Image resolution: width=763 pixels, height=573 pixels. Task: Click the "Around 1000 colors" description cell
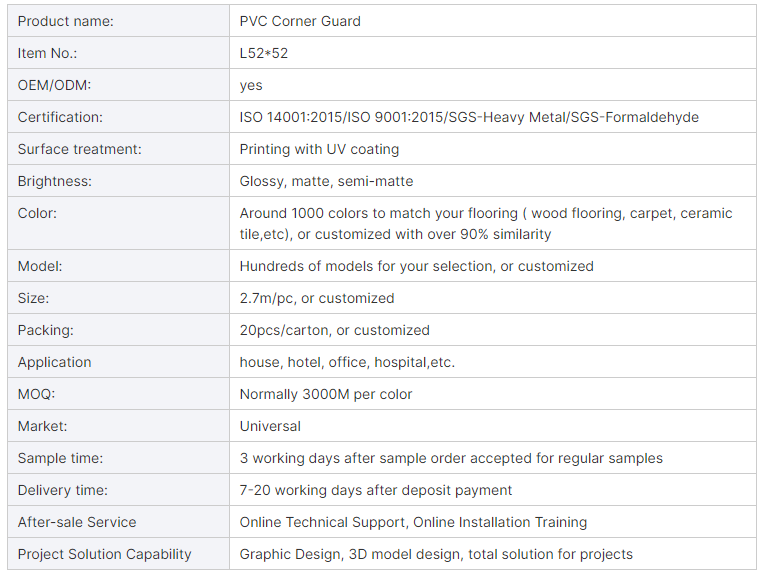[486, 223]
